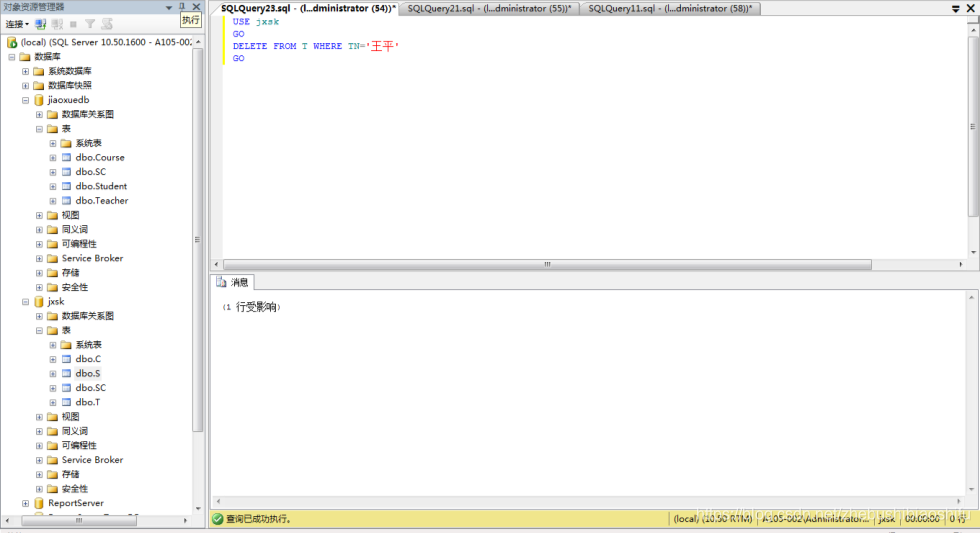Click the 'USE jxsk' line in editor
This screenshot has width=980, height=533.
pyautogui.click(x=256, y=22)
